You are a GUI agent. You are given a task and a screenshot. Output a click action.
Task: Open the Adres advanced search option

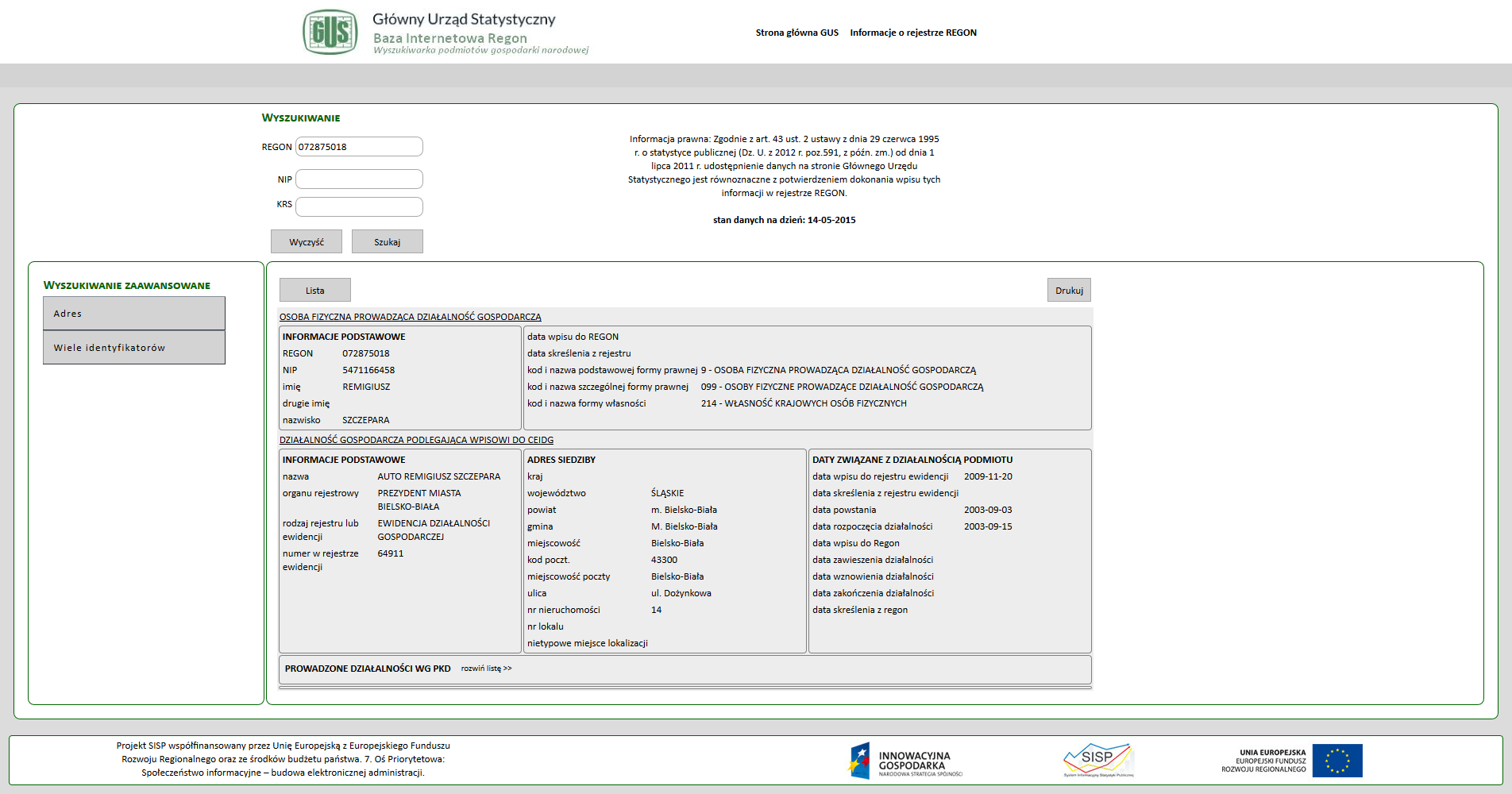click(134, 314)
